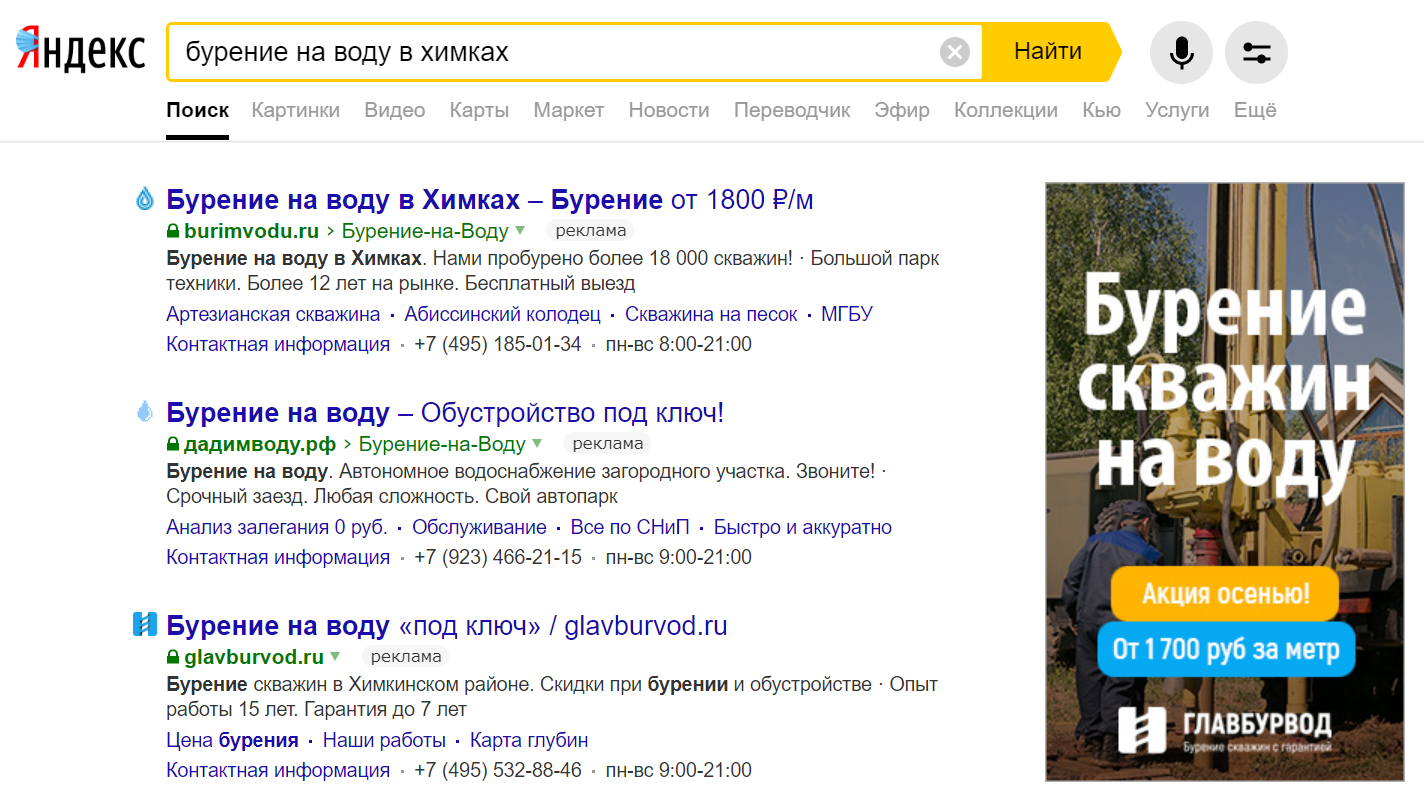Viewport: 1424px width, 803px height.
Task: Open Скважина на песок sitelink
Action: tap(711, 314)
